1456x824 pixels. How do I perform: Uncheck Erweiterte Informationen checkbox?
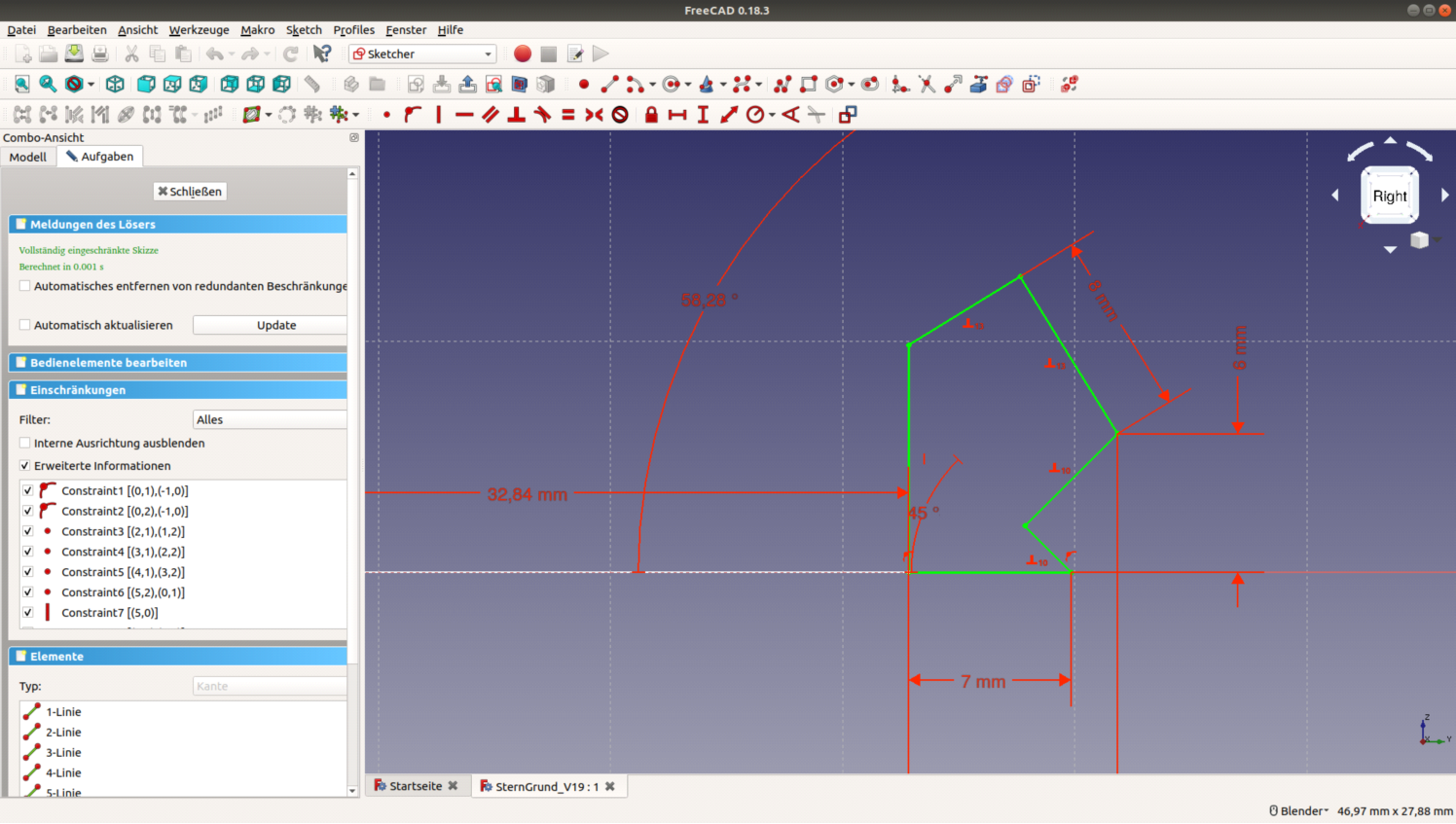point(25,466)
